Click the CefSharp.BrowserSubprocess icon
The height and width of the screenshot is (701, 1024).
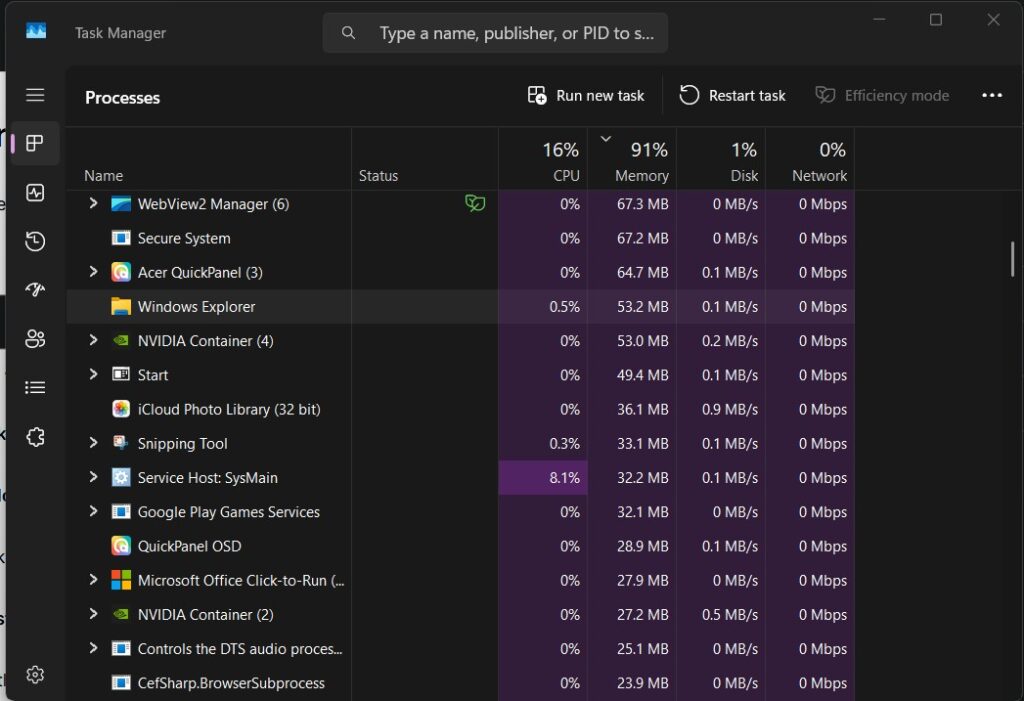coord(121,683)
